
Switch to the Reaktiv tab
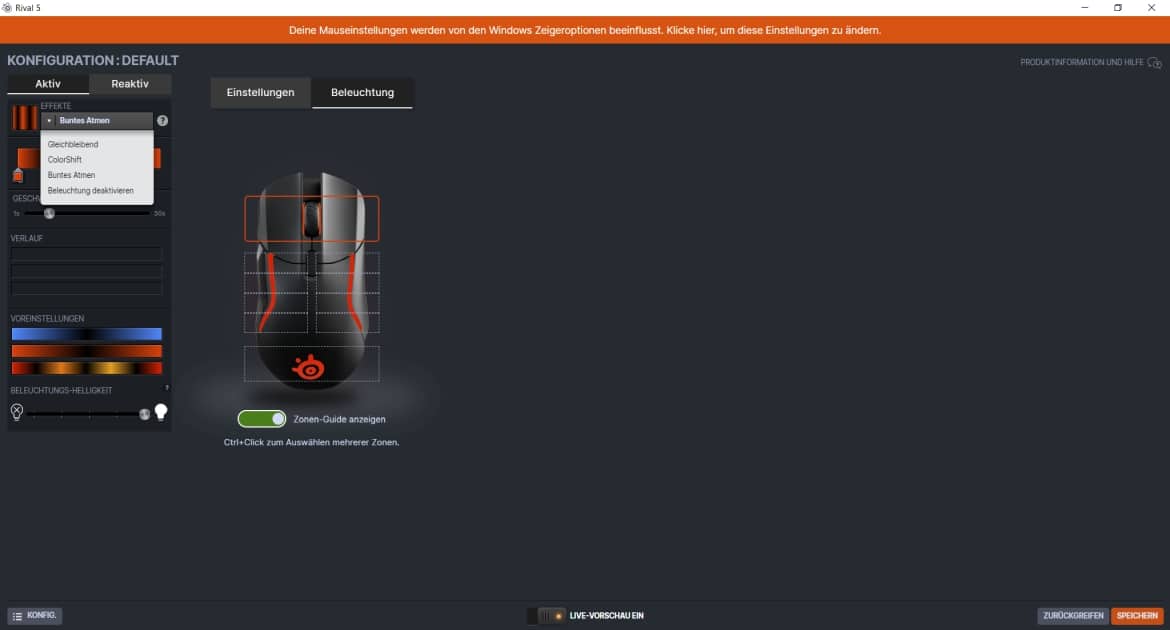(x=130, y=84)
